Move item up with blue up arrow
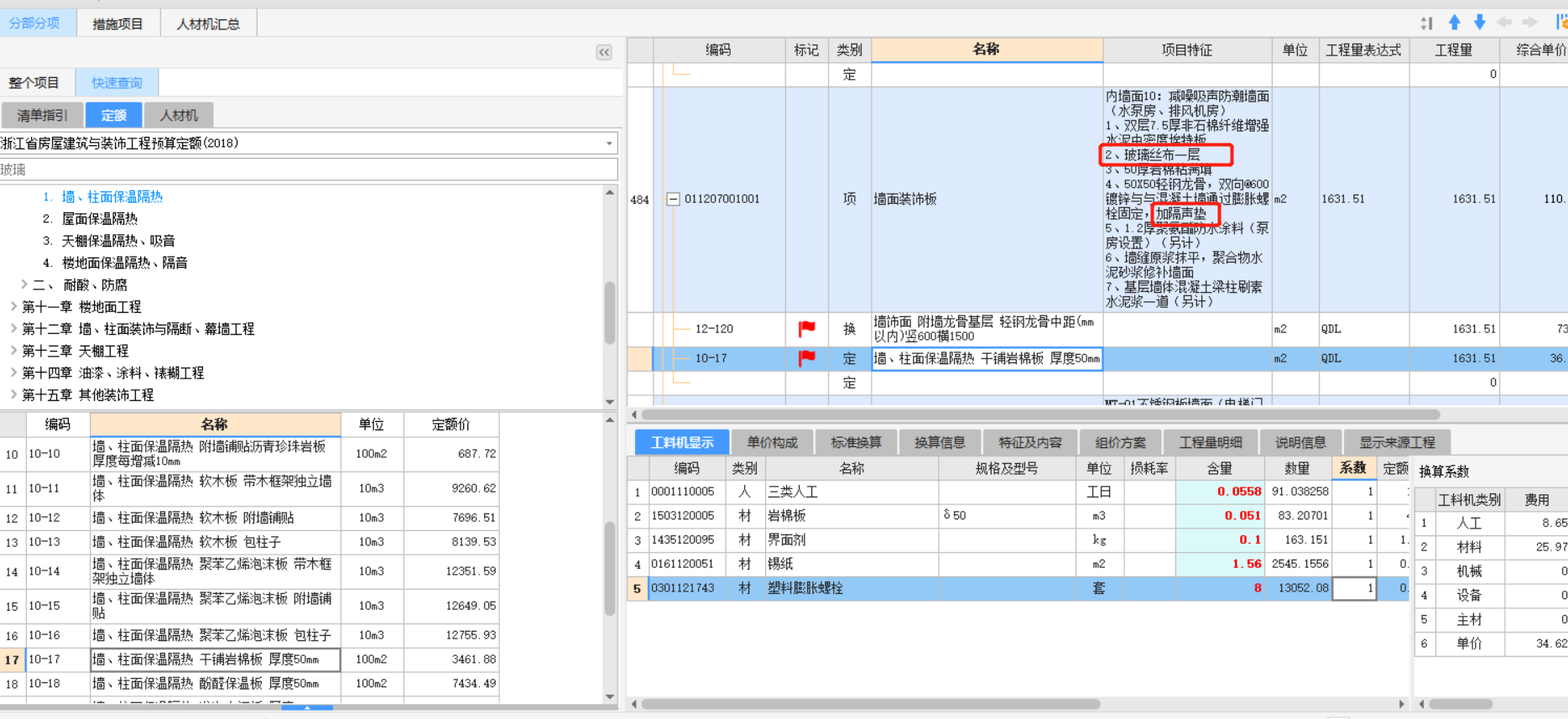 coord(1455,23)
